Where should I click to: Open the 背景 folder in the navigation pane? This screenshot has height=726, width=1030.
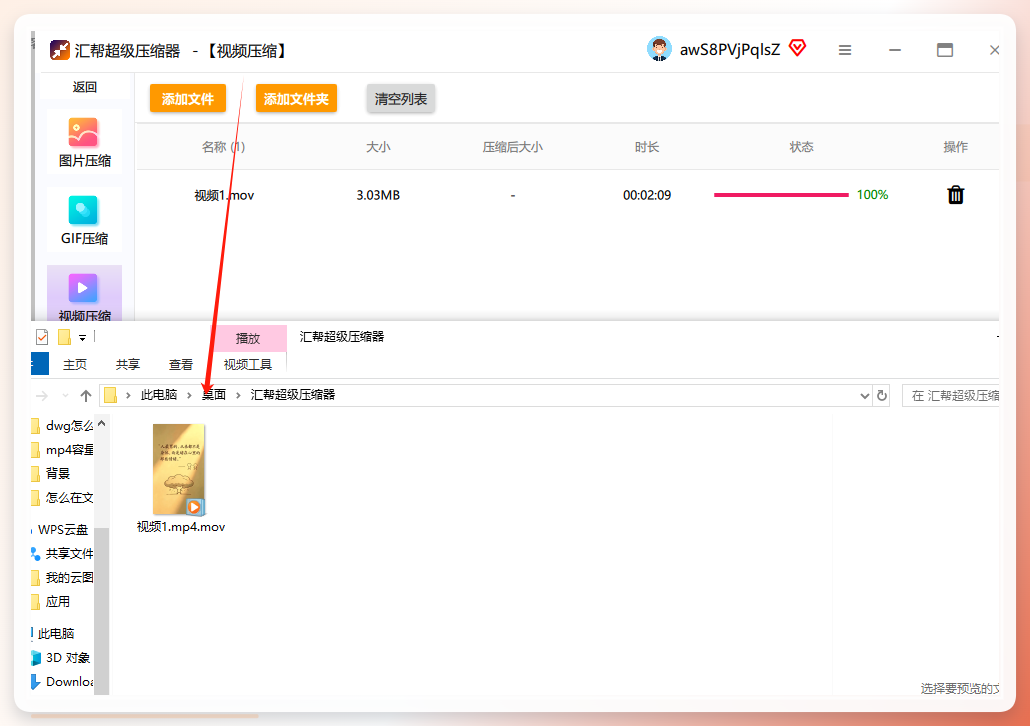click(58, 473)
